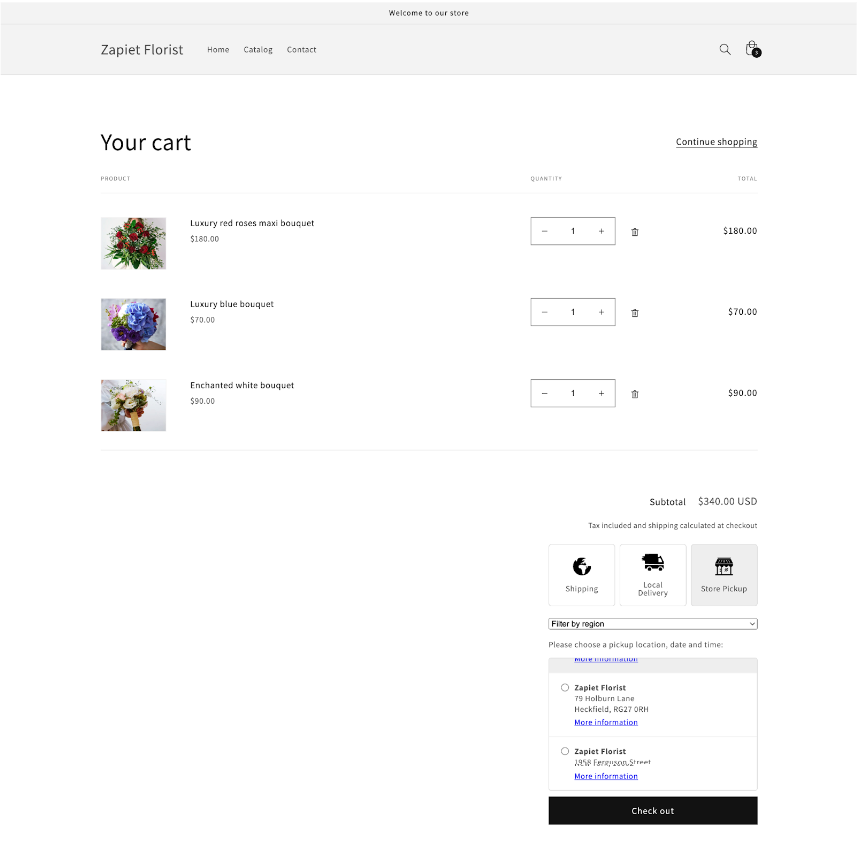Open More information for Heckfield location
The image size is (858, 850).
click(x=606, y=722)
